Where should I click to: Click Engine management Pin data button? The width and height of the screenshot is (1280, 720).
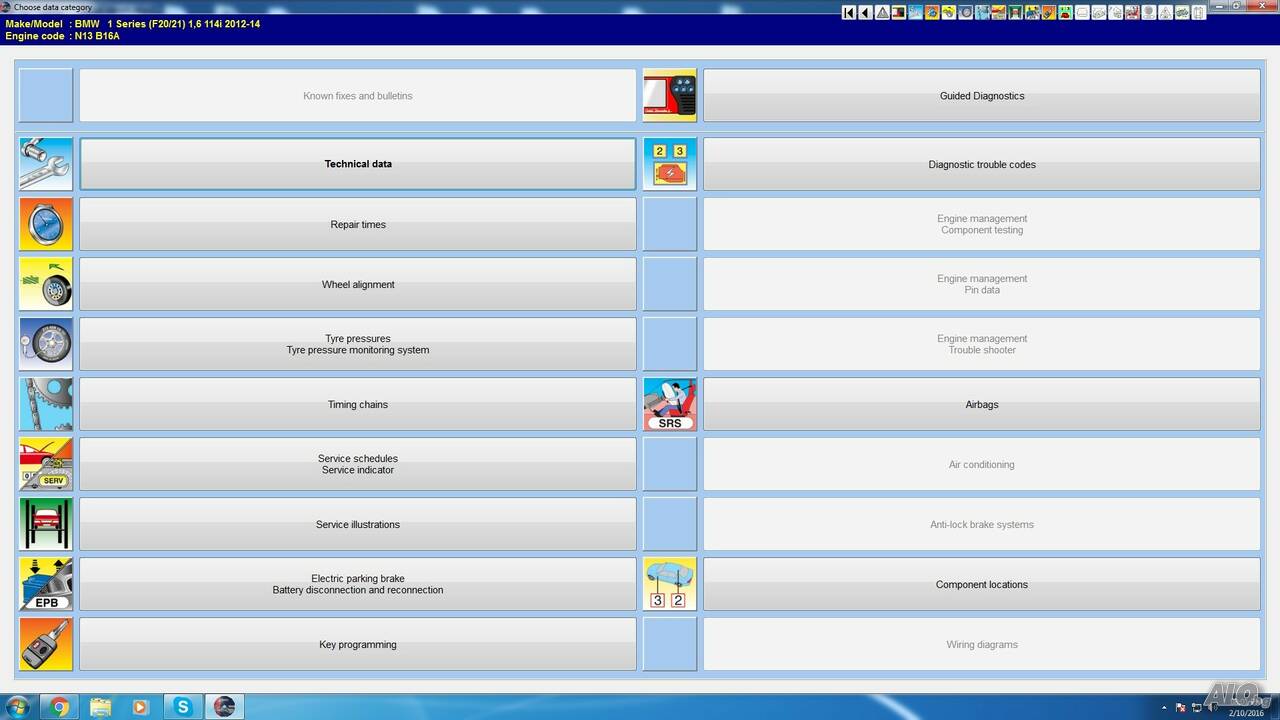coord(982,284)
